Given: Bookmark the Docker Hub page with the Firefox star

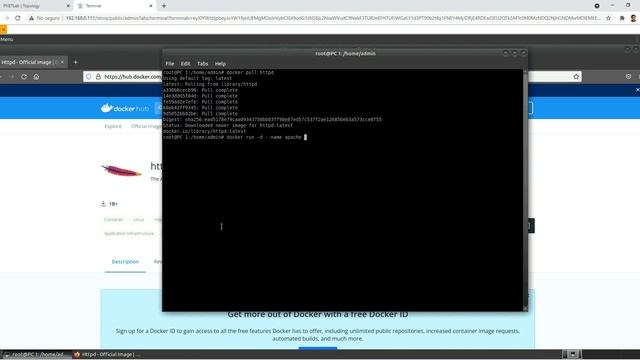Looking at the screenshot, I should pyautogui.click(x=576, y=77).
